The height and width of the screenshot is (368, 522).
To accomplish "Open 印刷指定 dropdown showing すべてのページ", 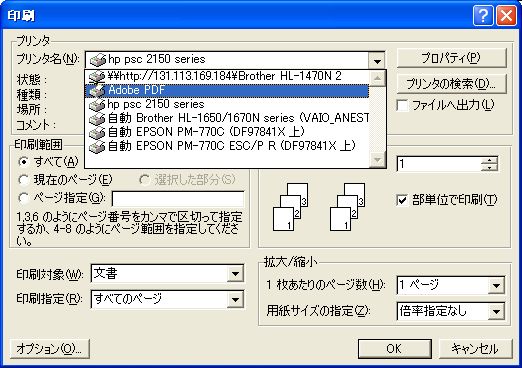I will tap(235, 299).
